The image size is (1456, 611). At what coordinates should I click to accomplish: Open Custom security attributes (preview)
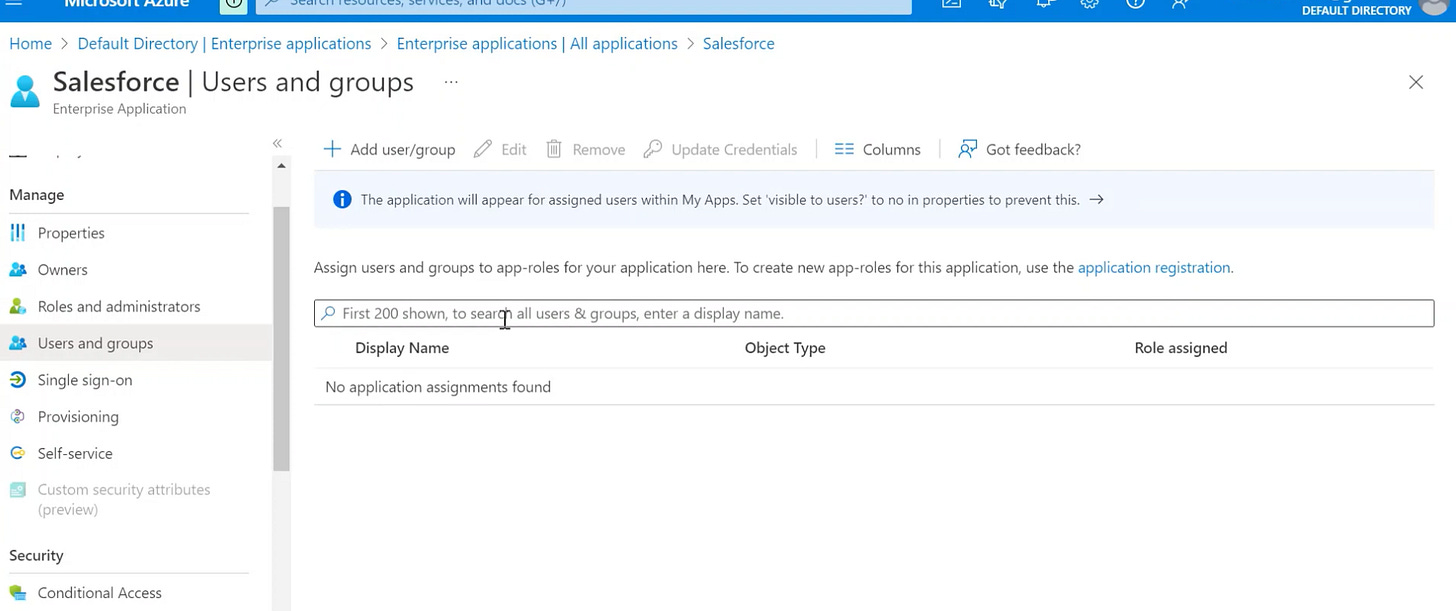point(124,499)
